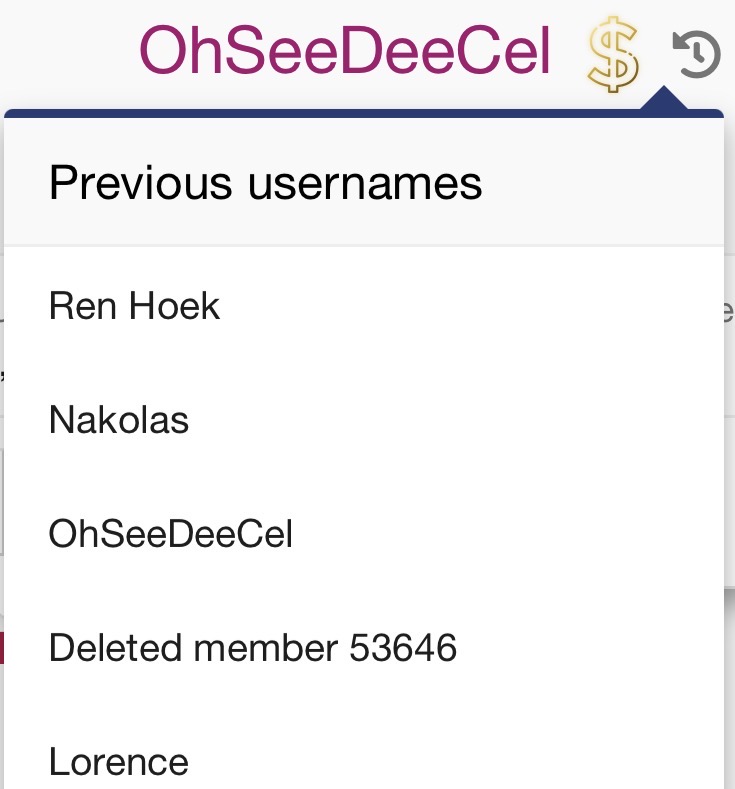Image resolution: width=735 pixels, height=789 pixels.
Task: Click the word member in fourth entry
Action: coord(266,648)
